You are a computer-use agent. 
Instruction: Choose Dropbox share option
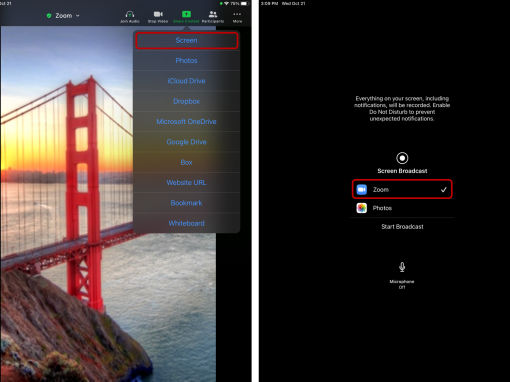[187, 101]
